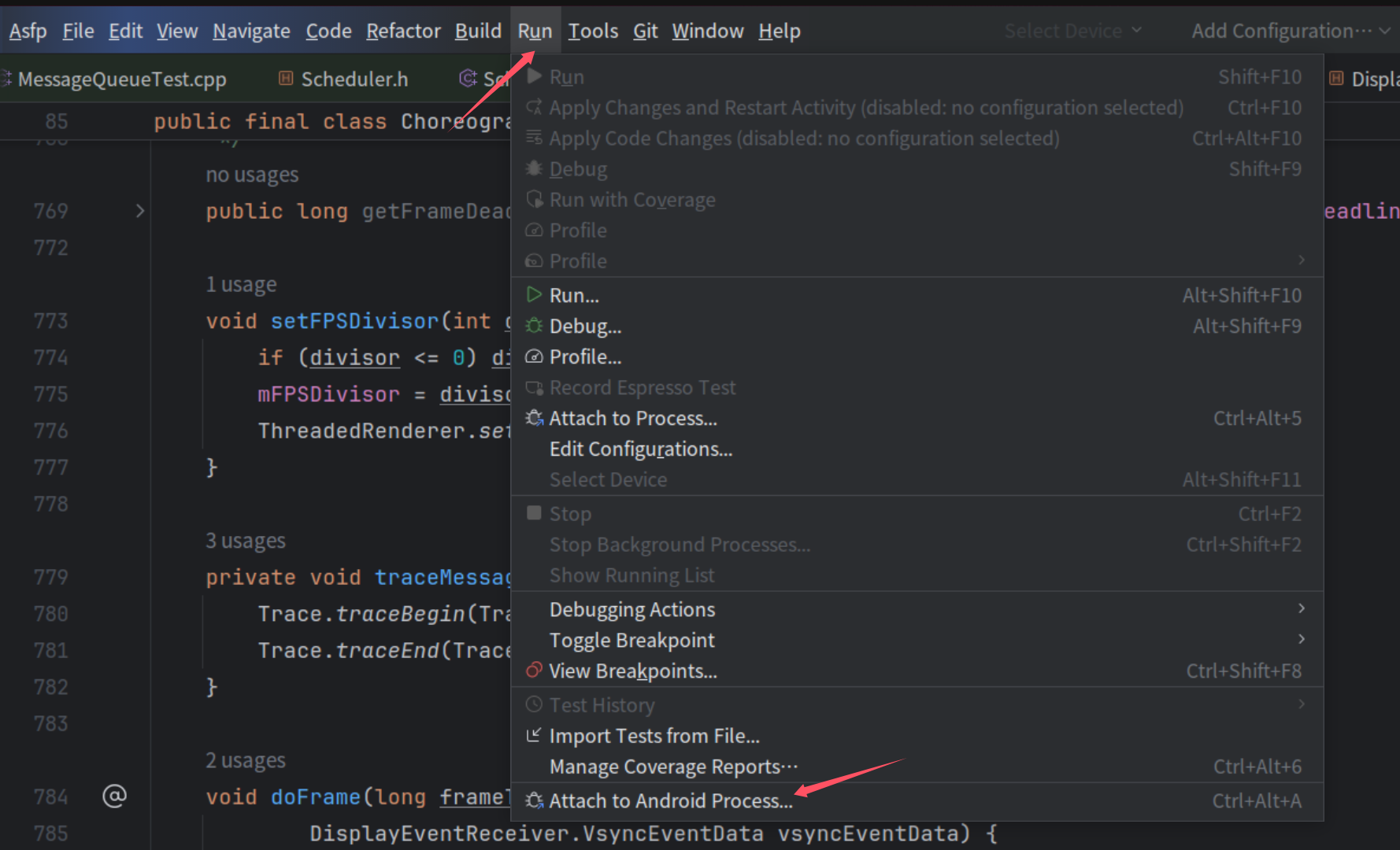Open the Add Configuration dropdown
This screenshot has height=850, width=1400.
point(1290,31)
